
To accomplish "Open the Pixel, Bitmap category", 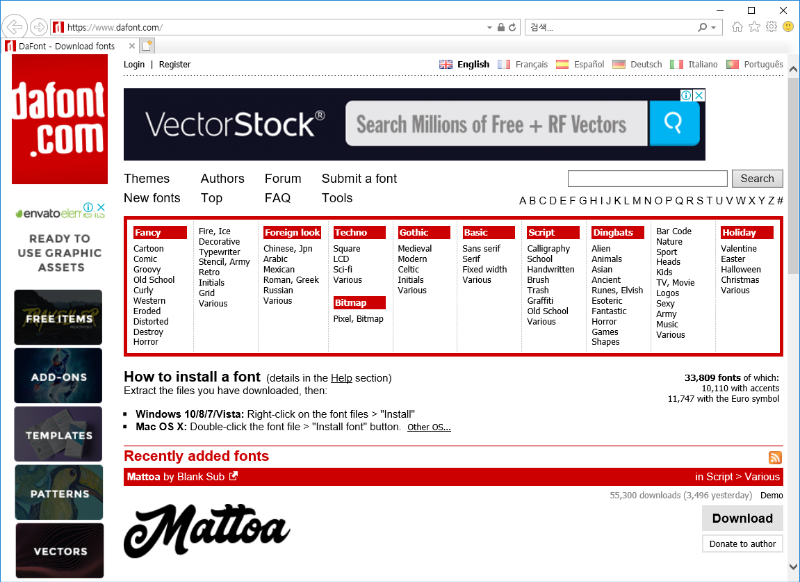I will [358, 319].
